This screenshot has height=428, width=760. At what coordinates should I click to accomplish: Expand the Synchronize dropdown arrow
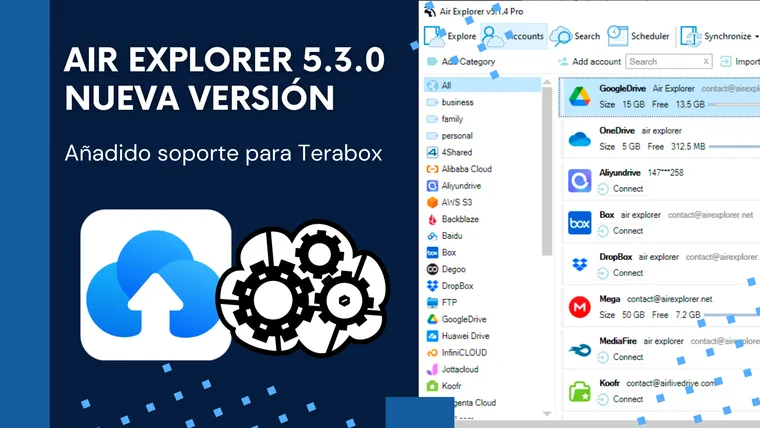[x=757, y=37]
